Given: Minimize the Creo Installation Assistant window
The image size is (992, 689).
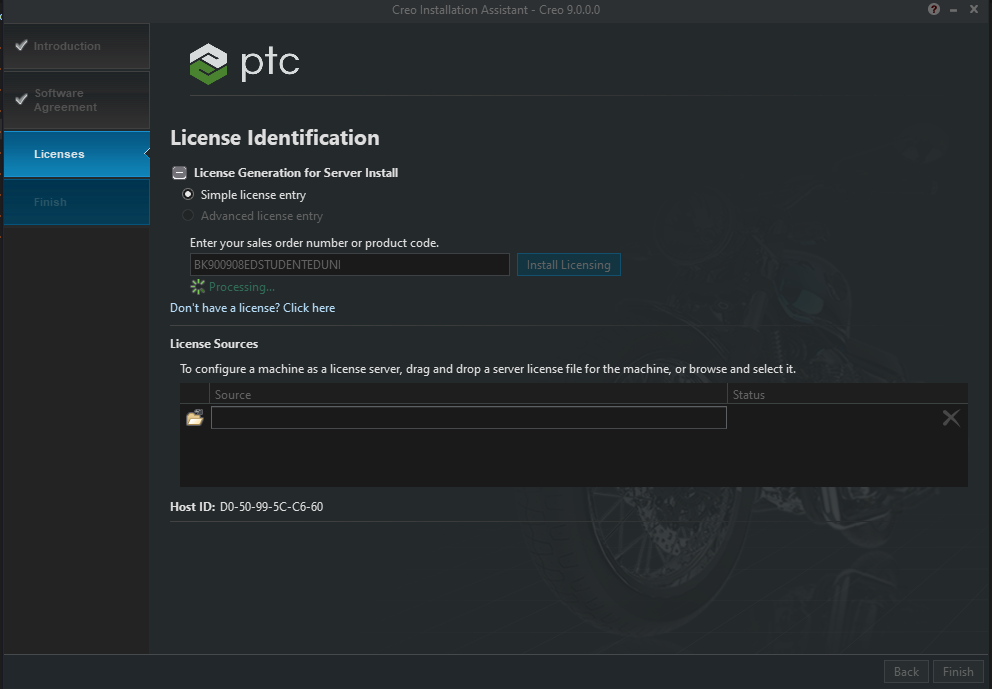Looking at the screenshot, I should [954, 9].
